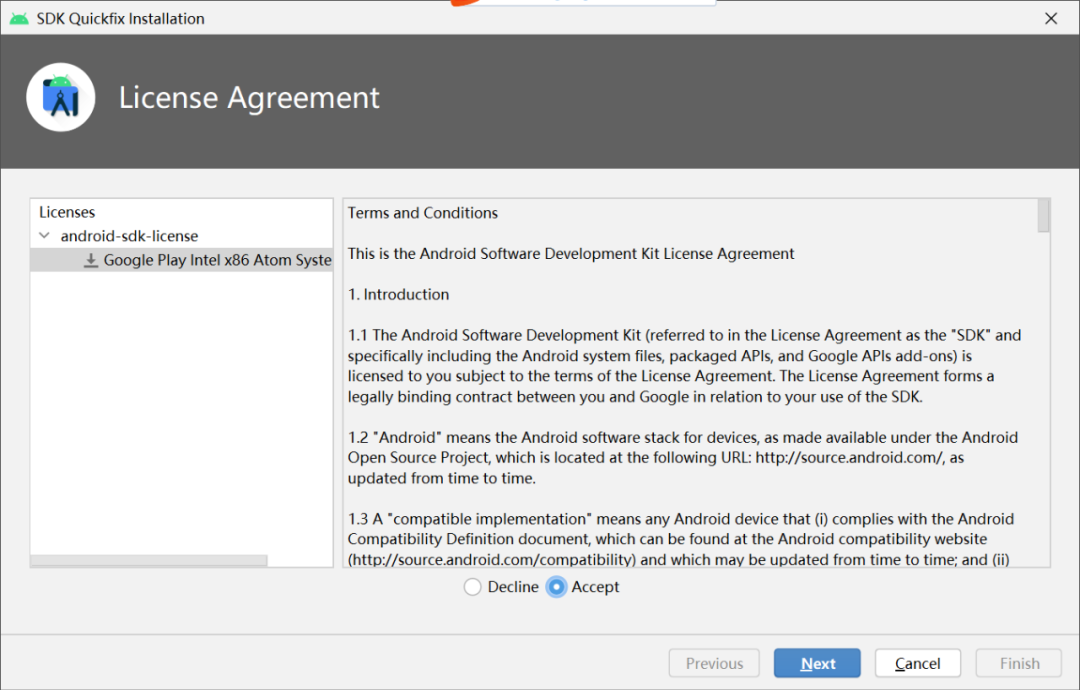1080x690 pixels.
Task: Close the SDK Quickfix Installation dialog
Action: tap(1050, 19)
